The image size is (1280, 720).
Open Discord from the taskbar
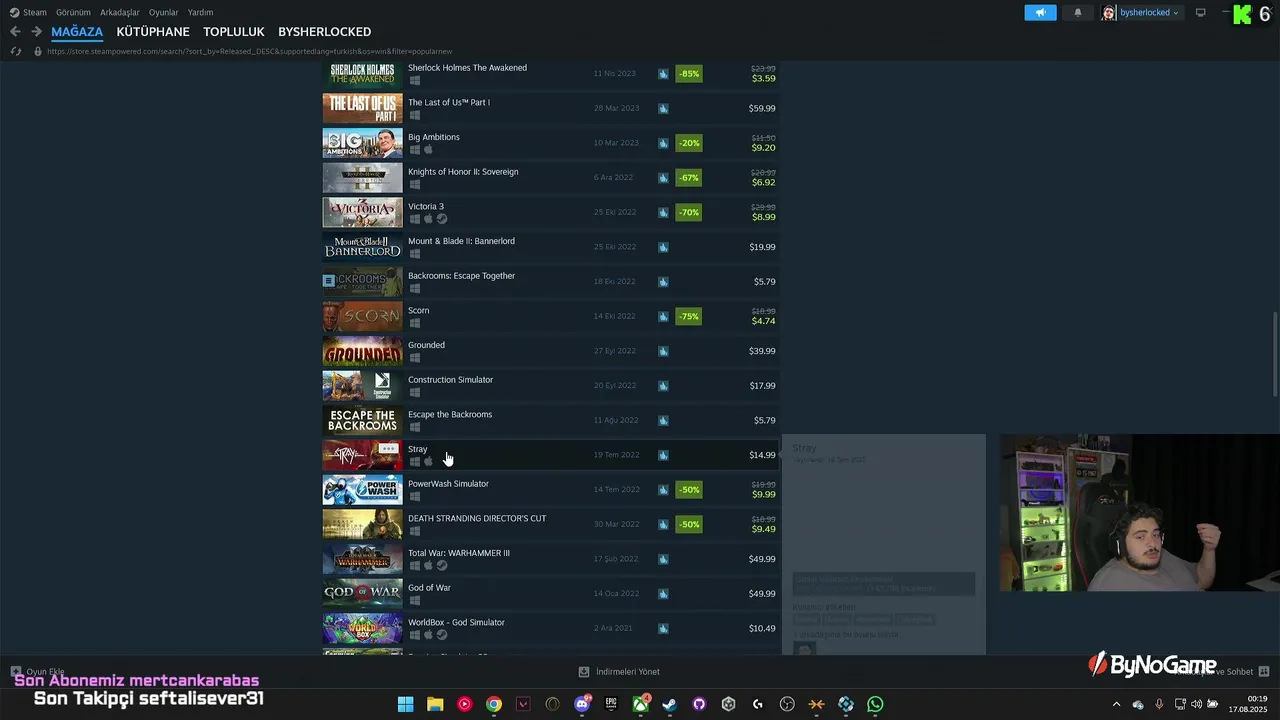click(582, 704)
